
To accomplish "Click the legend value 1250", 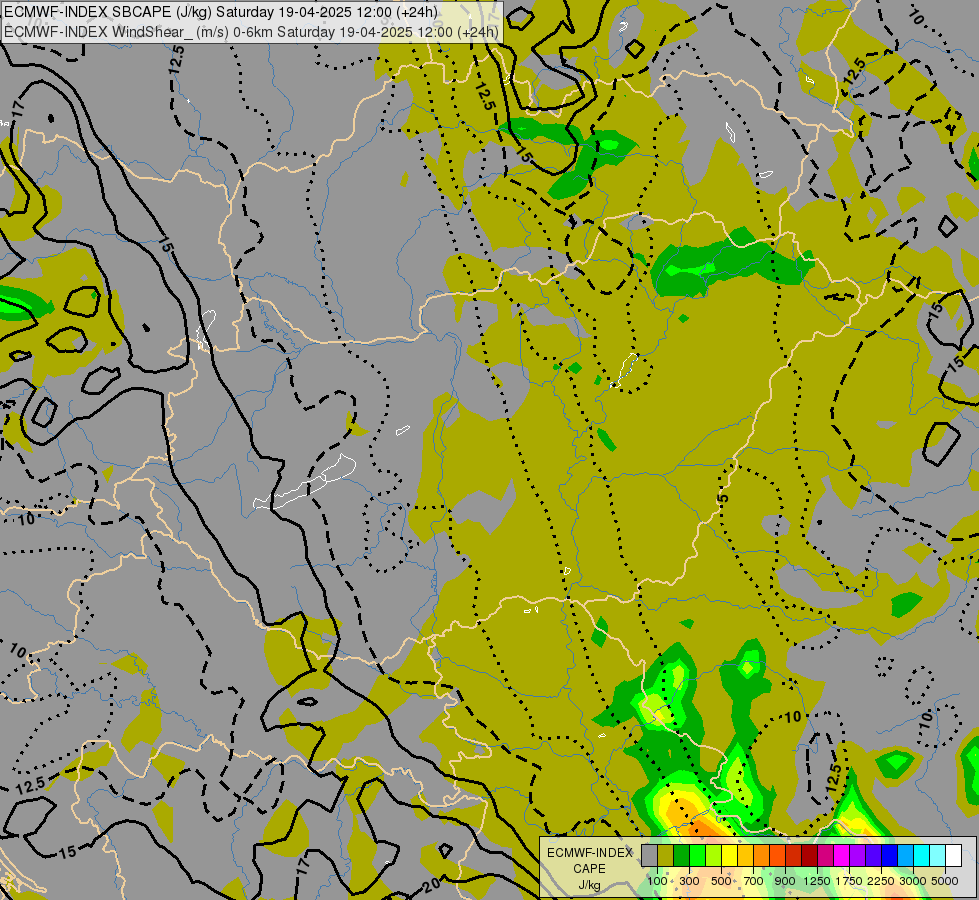I will 817,881.
